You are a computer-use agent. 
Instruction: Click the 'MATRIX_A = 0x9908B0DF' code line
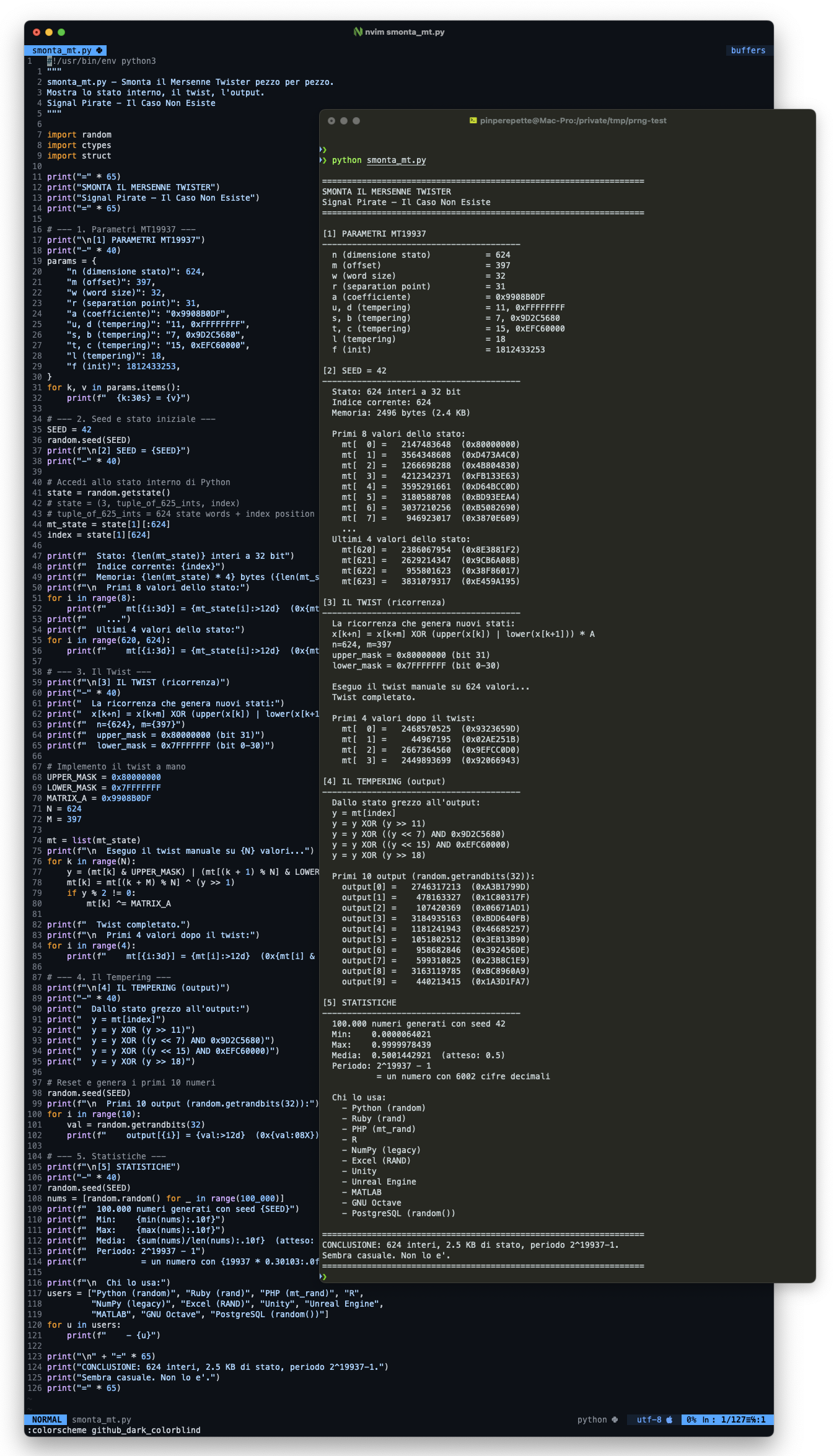pos(99,798)
